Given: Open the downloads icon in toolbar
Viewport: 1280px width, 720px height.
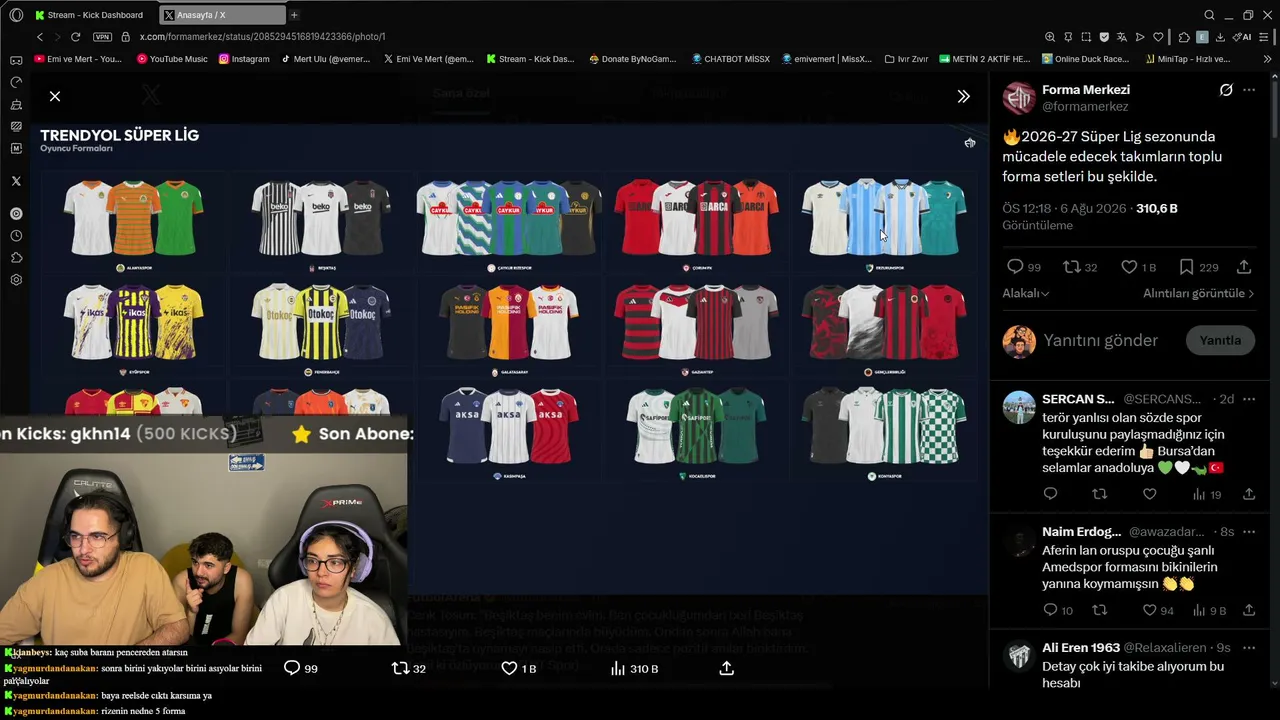Looking at the screenshot, I should point(1221,37).
